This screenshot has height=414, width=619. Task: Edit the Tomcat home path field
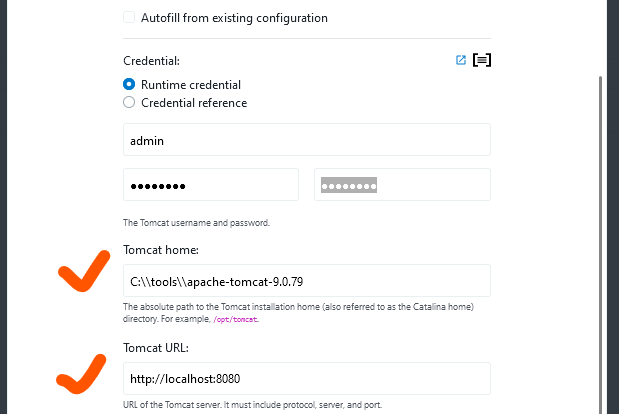pyautogui.click(x=307, y=281)
